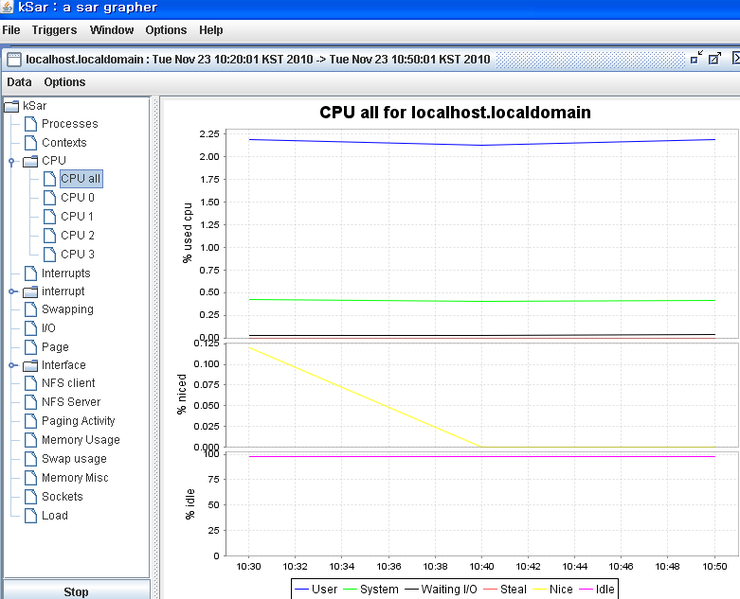Select the CPU 1 graph entry
740x599 pixels.
pyautogui.click(x=77, y=216)
